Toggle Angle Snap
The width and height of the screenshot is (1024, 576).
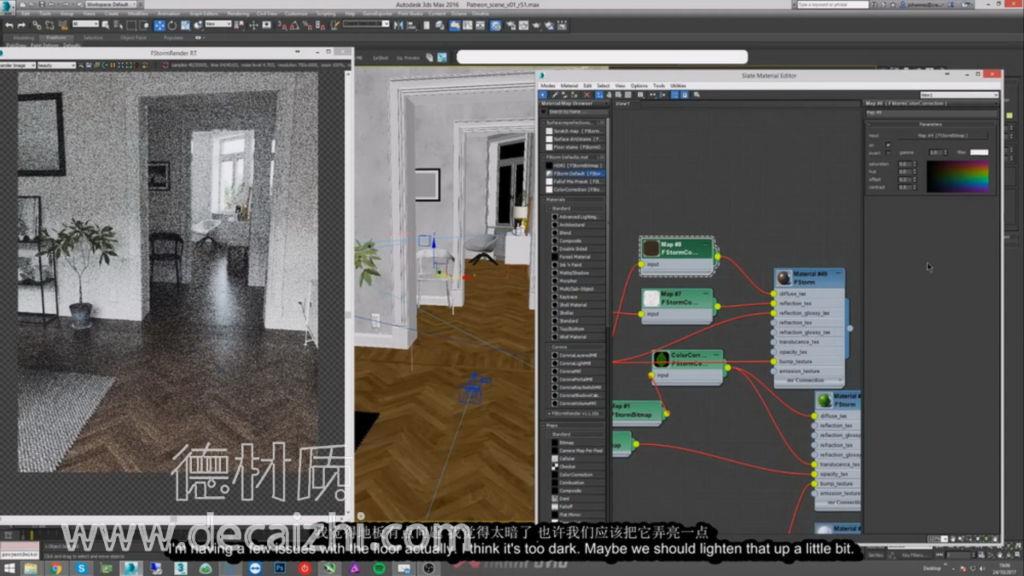(295, 25)
